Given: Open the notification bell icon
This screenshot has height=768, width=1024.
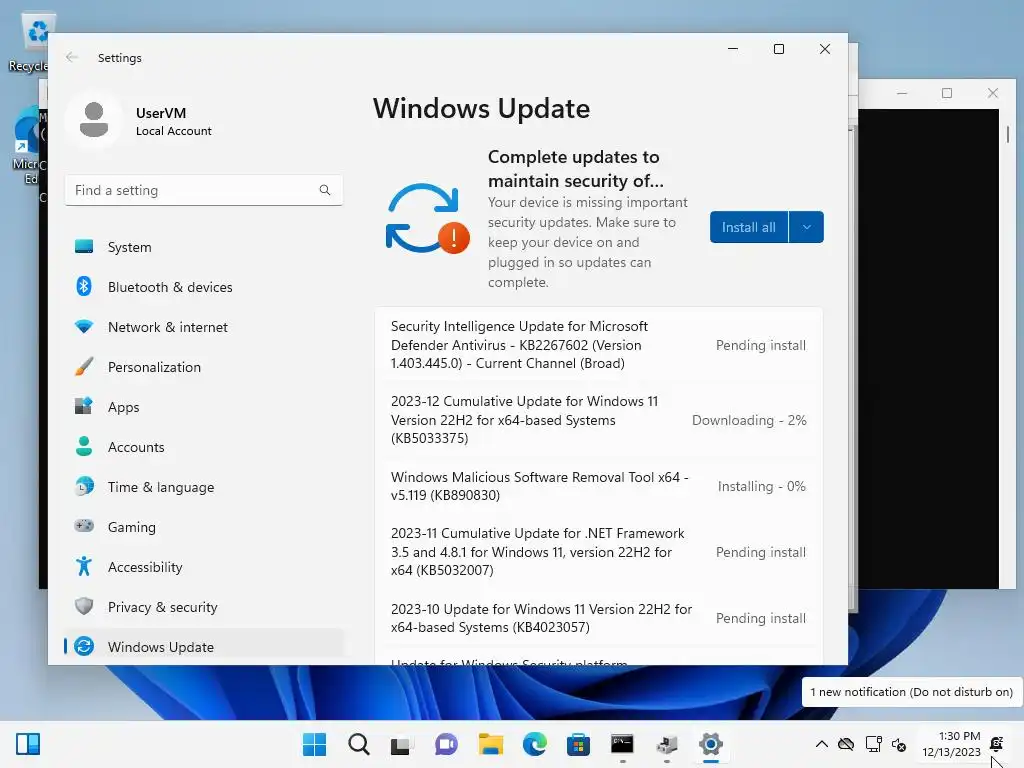Looking at the screenshot, I should pyautogui.click(x=997, y=743).
